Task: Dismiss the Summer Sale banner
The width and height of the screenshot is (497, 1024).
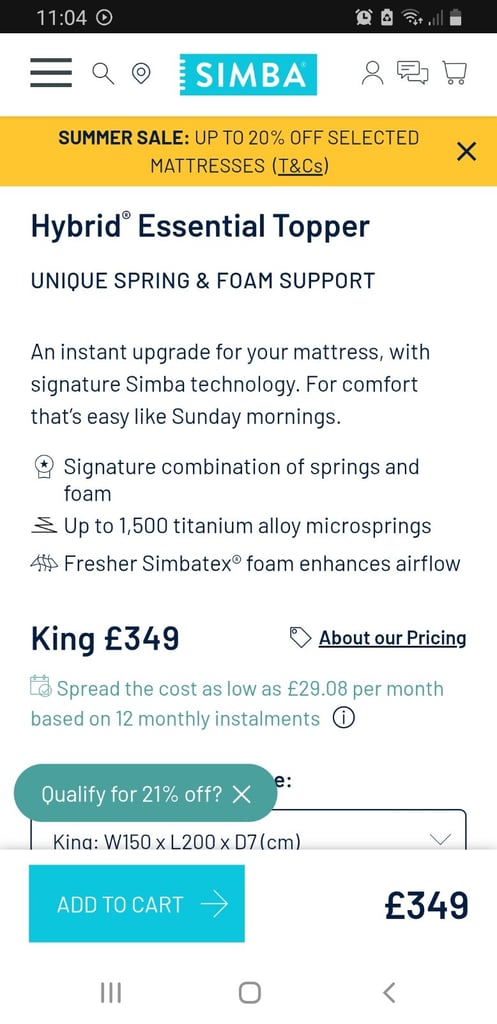Action: coord(466,152)
